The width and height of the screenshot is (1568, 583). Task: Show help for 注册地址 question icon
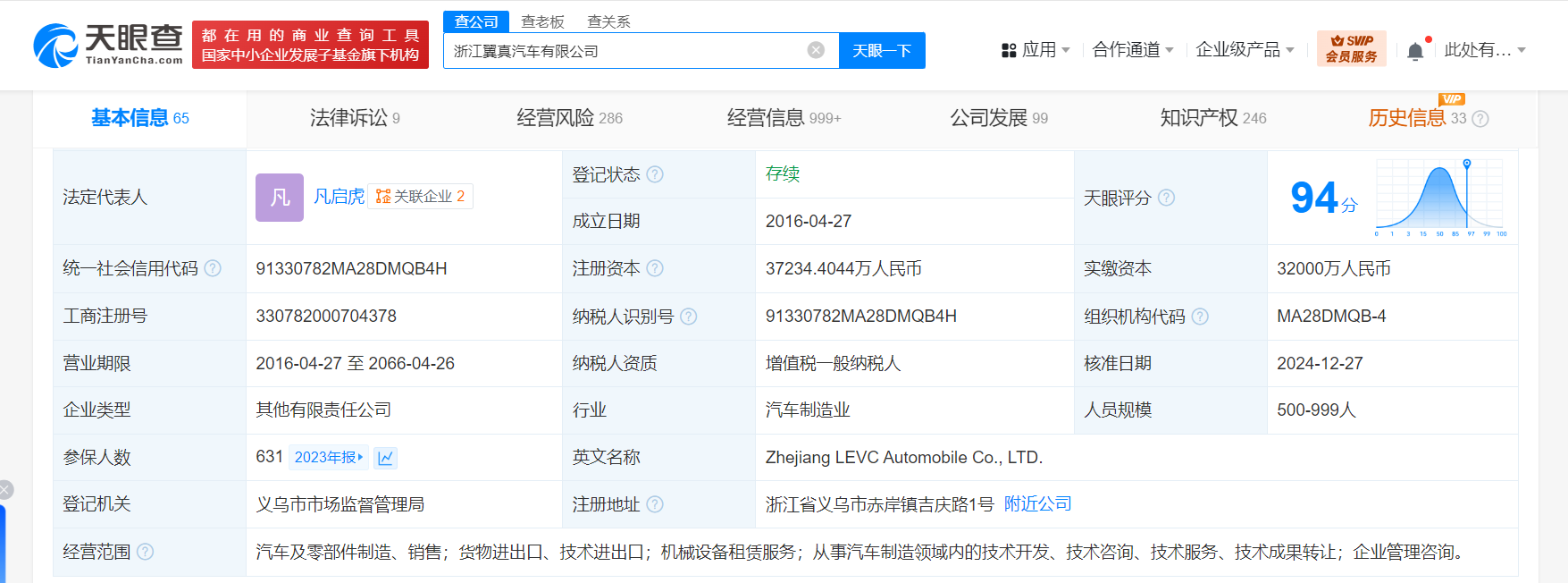[655, 504]
